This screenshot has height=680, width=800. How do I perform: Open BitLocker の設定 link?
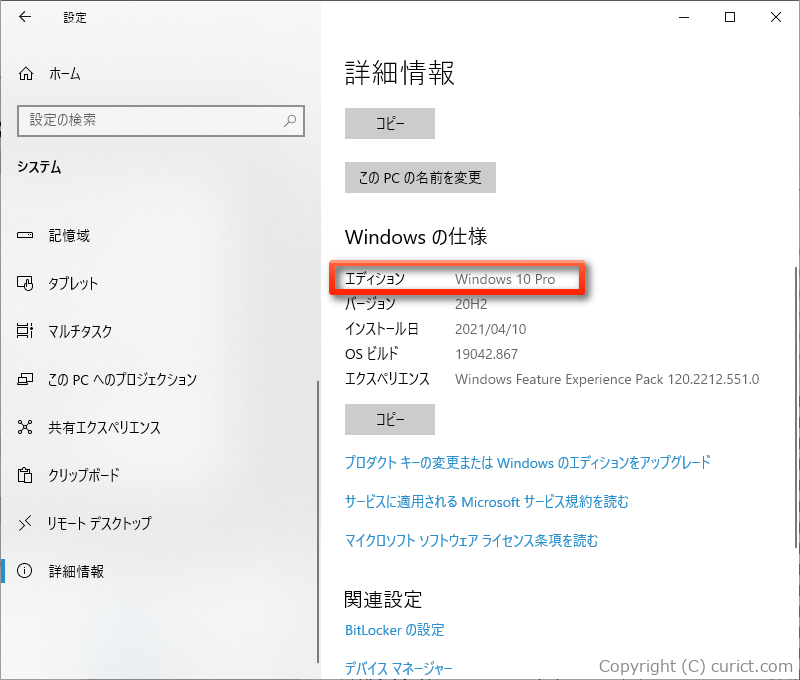[395, 630]
